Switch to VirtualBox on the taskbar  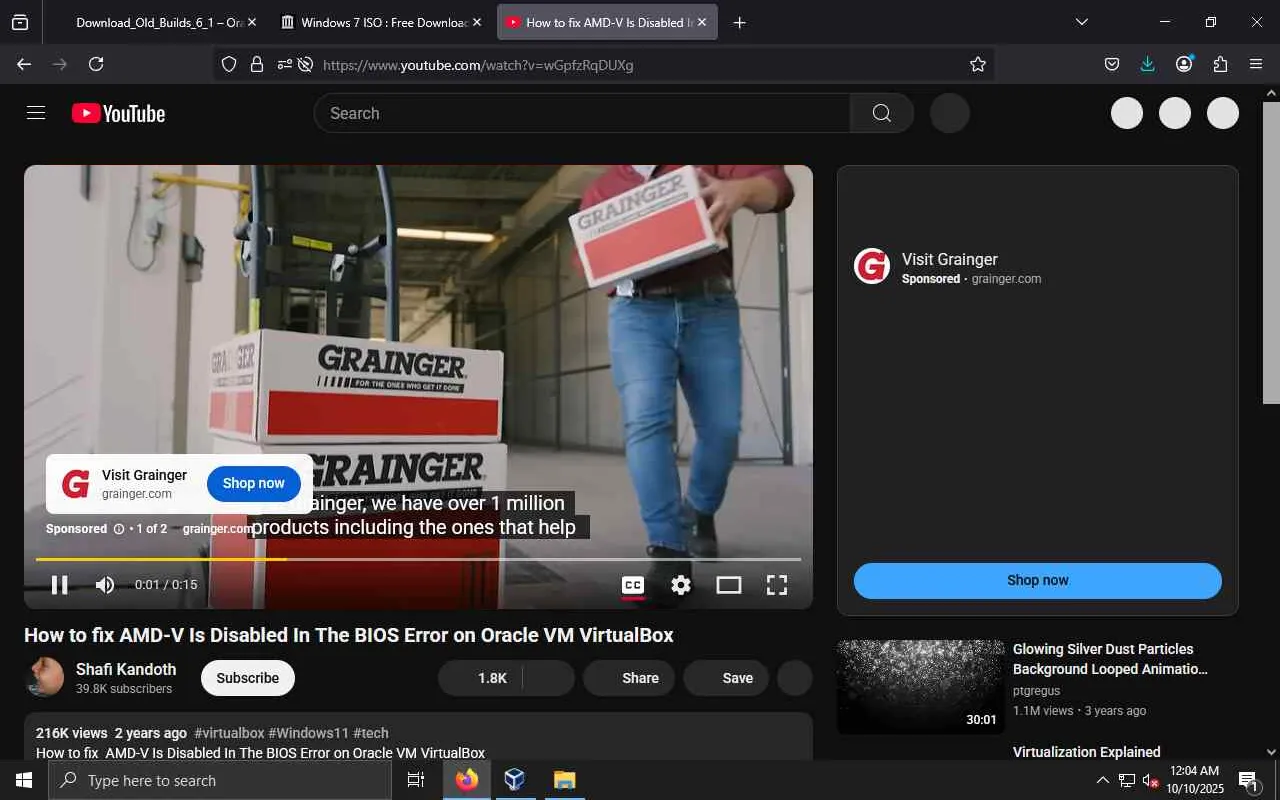(x=515, y=780)
